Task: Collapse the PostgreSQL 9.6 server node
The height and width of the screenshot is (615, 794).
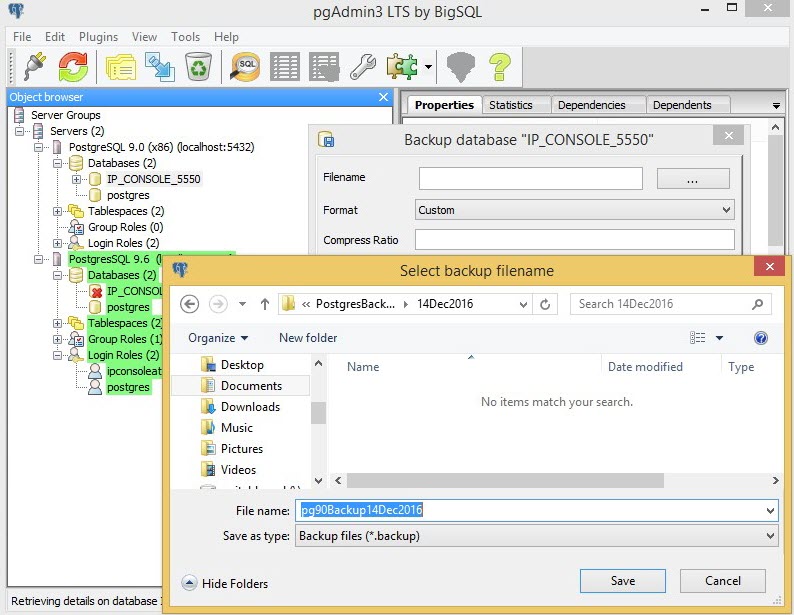Action: pyautogui.click(x=38, y=259)
